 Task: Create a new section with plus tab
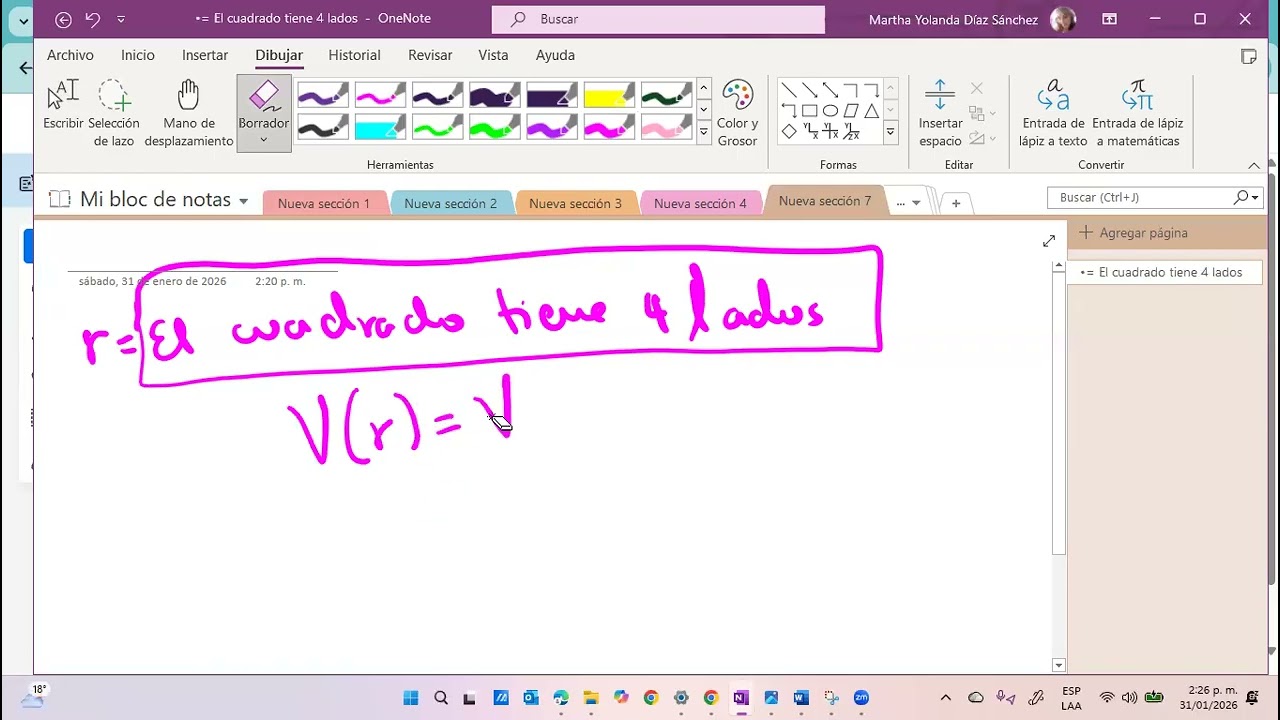(x=956, y=203)
